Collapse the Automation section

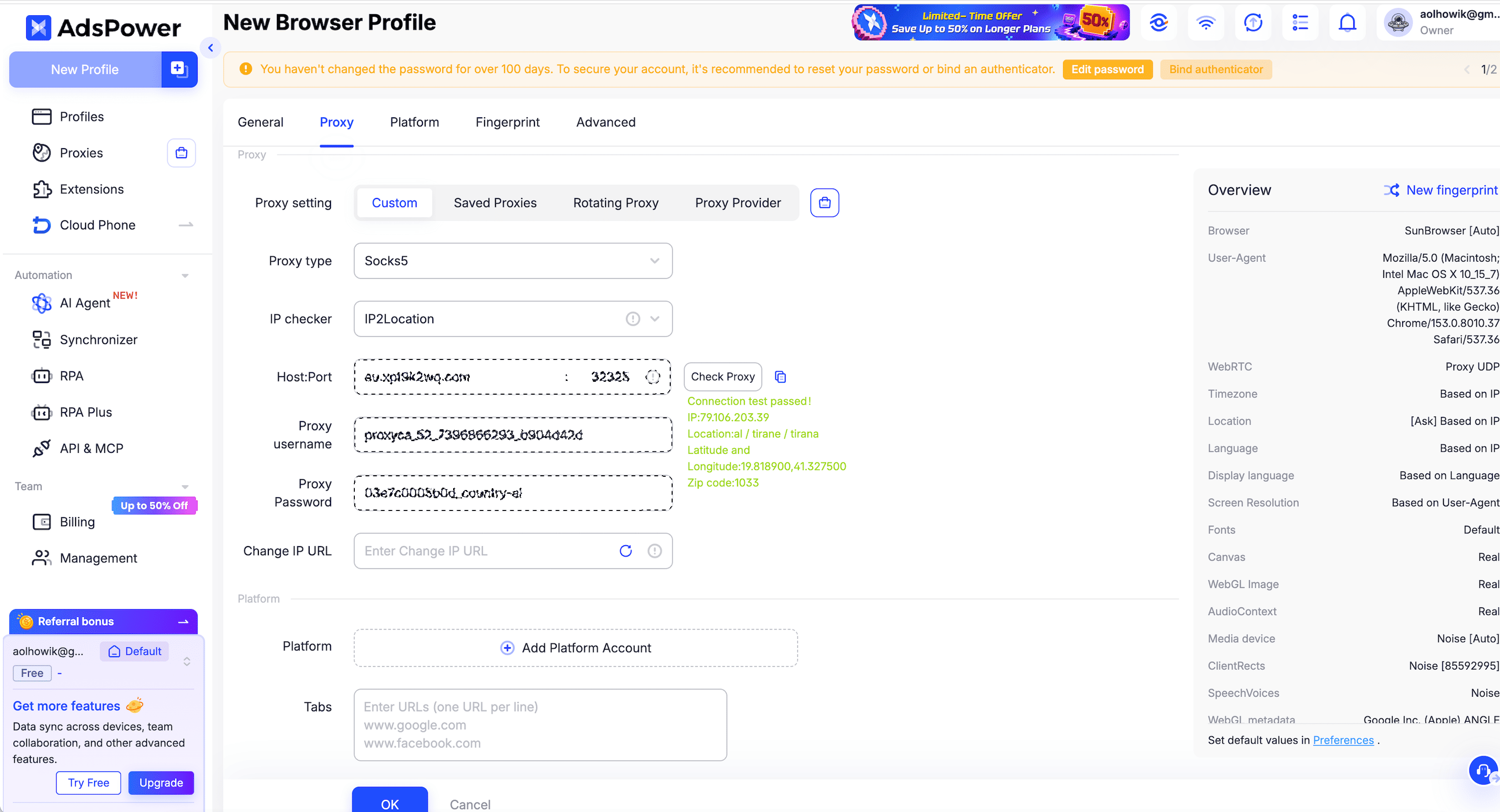click(x=185, y=275)
